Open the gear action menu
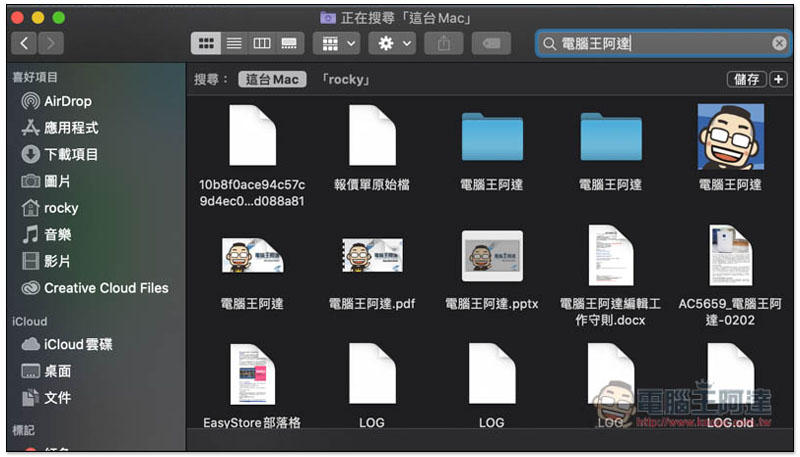The image size is (800, 457). point(392,43)
